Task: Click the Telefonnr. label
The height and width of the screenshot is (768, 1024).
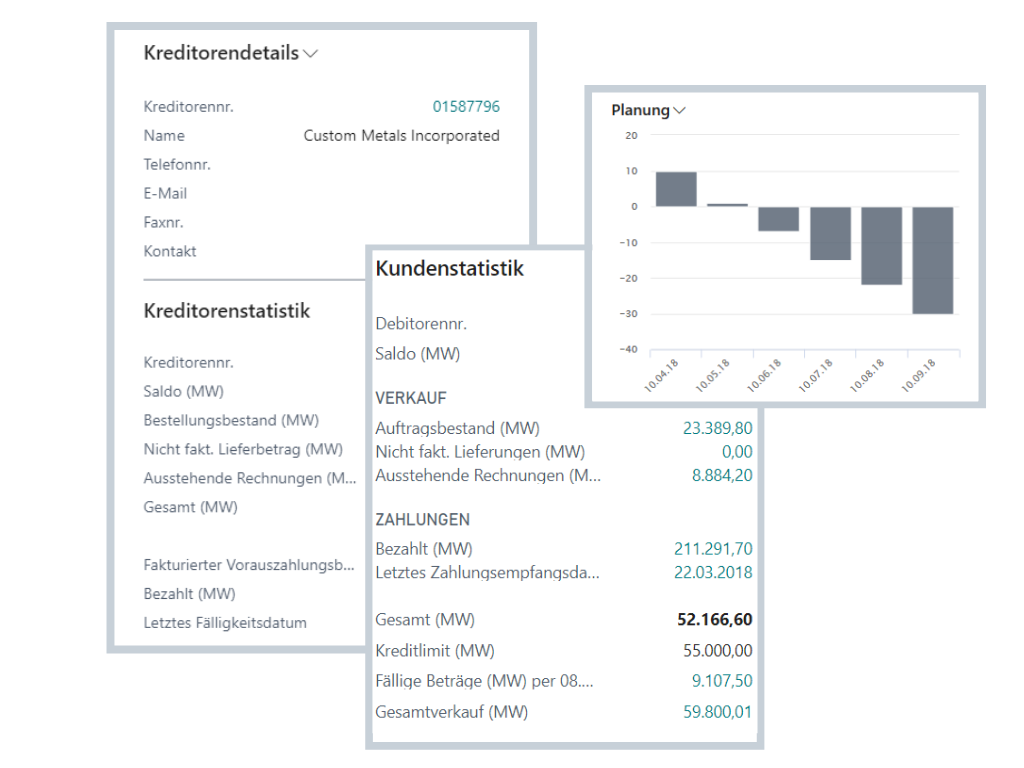Action: 177,165
